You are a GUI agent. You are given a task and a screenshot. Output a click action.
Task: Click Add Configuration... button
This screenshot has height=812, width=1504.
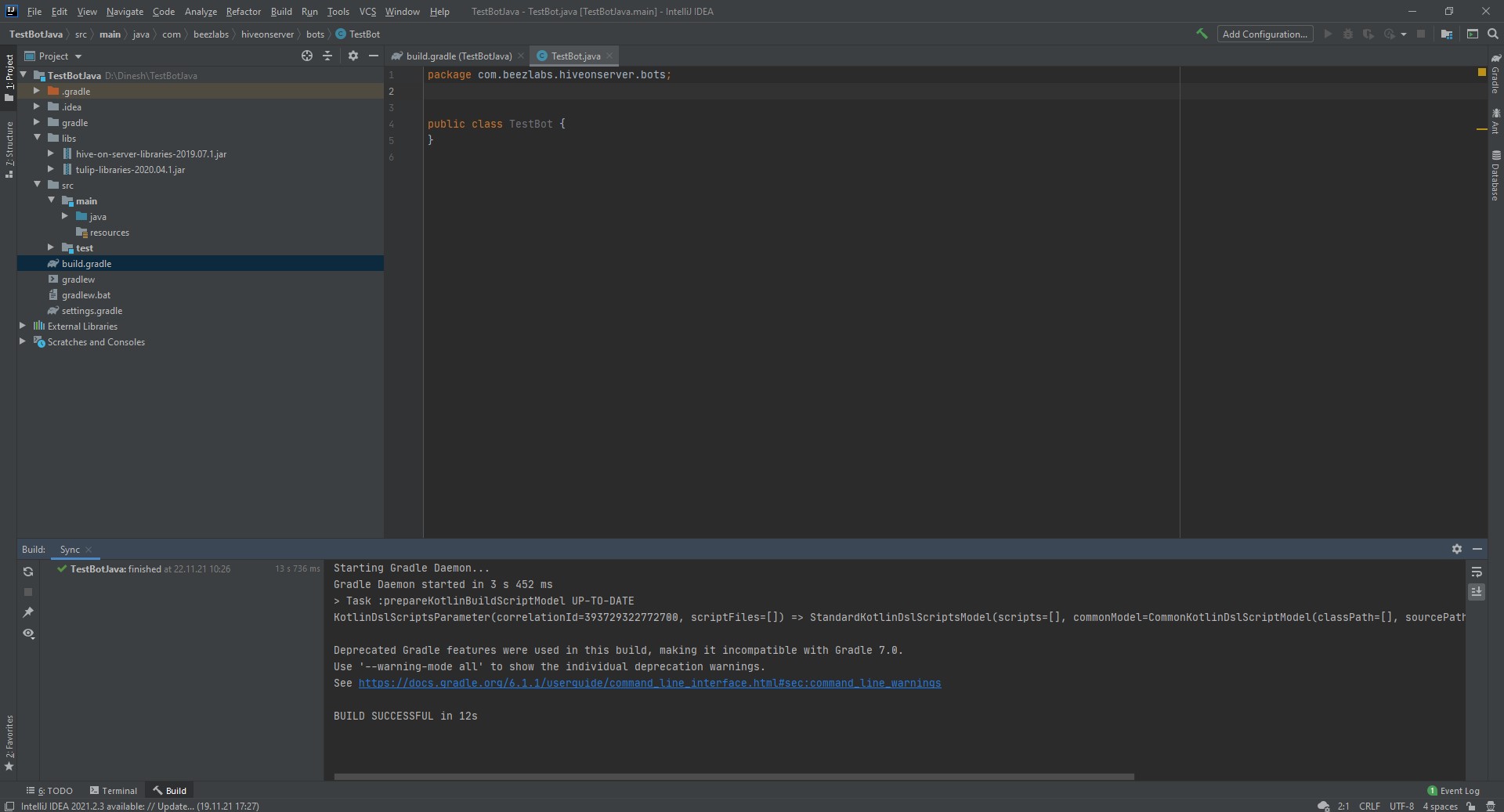point(1265,34)
